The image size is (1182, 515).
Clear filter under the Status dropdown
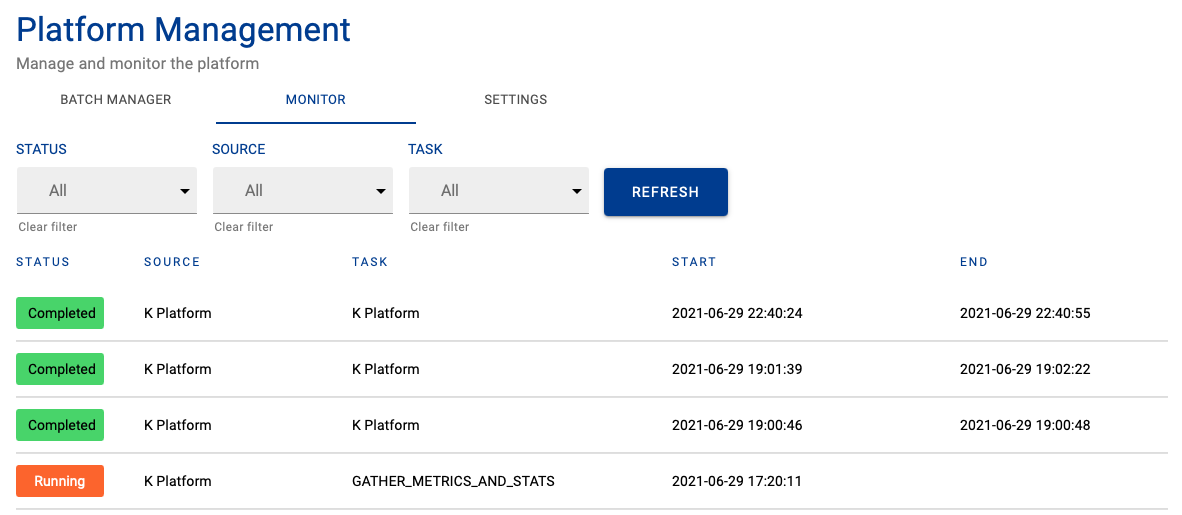pos(47,227)
